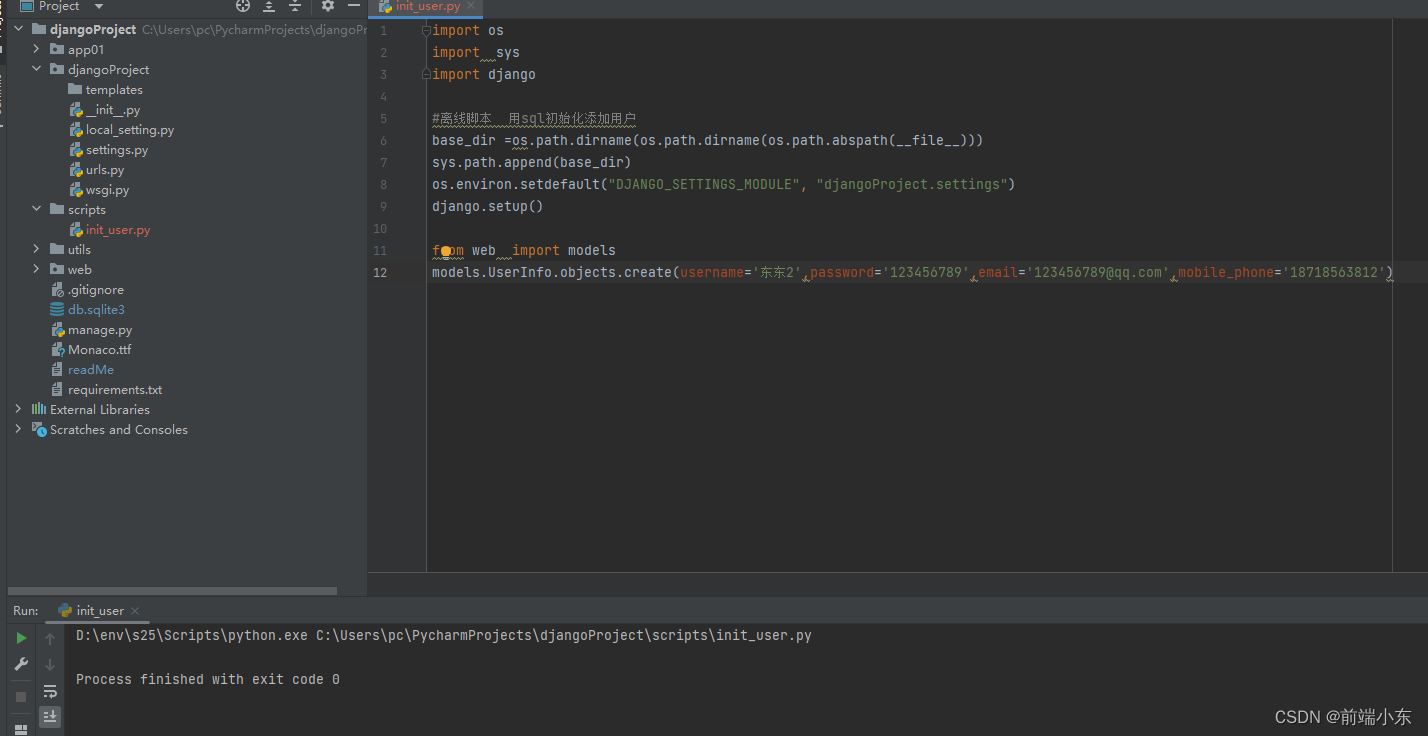The width and height of the screenshot is (1428, 736).
Task: Open Run configuration settings with wrench icon
Action: click(20, 663)
